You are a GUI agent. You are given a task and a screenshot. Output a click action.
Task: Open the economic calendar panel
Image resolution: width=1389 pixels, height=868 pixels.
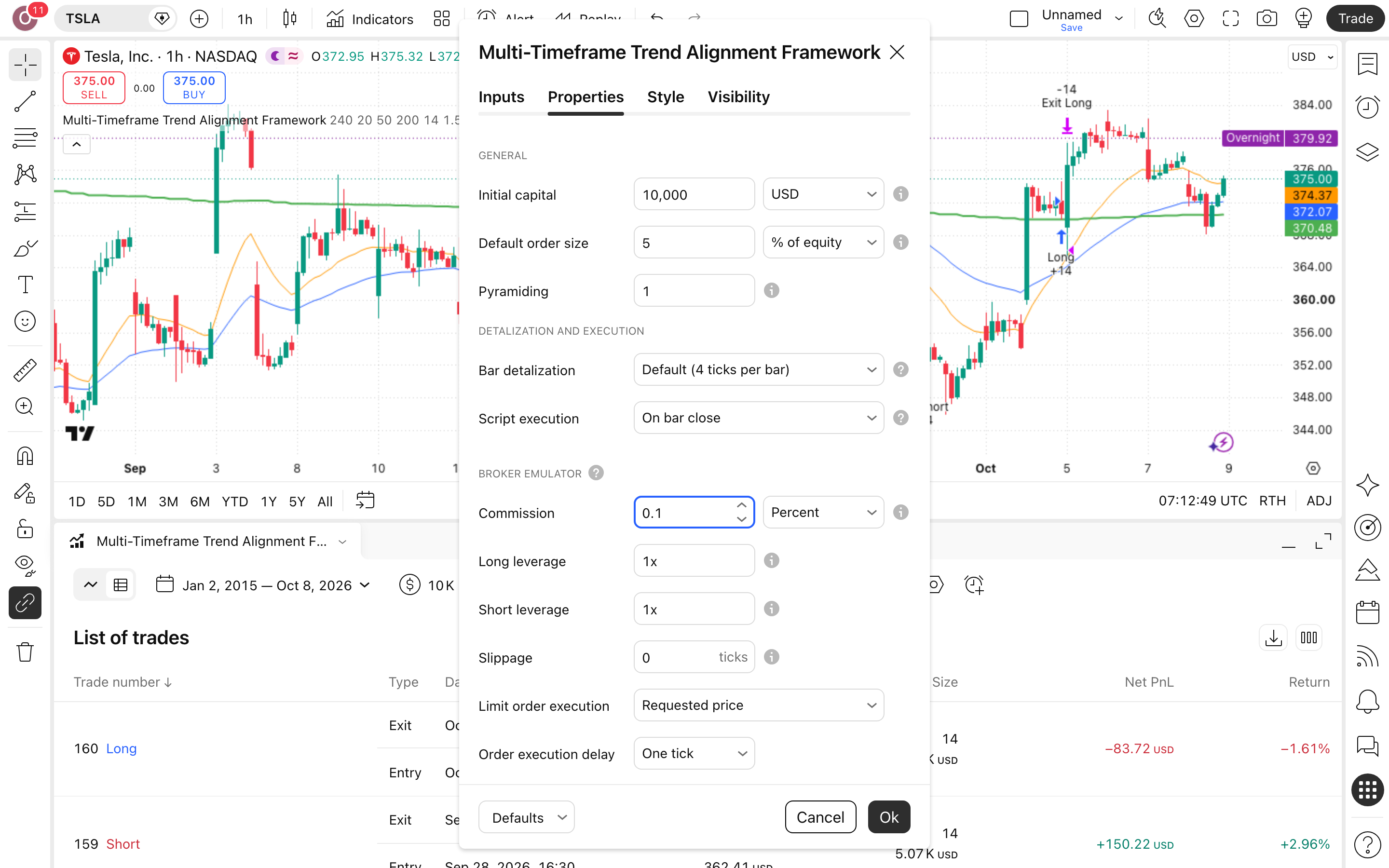click(1367, 612)
